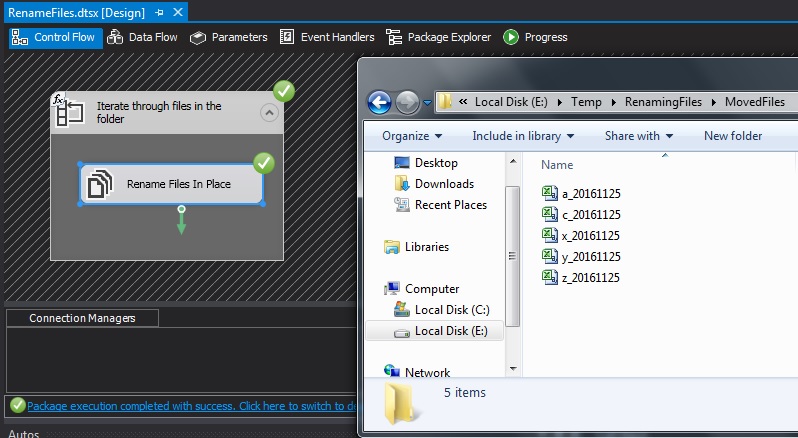Open the Package Explorer tab
This screenshot has width=798, height=438.
[x=439, y=38]
